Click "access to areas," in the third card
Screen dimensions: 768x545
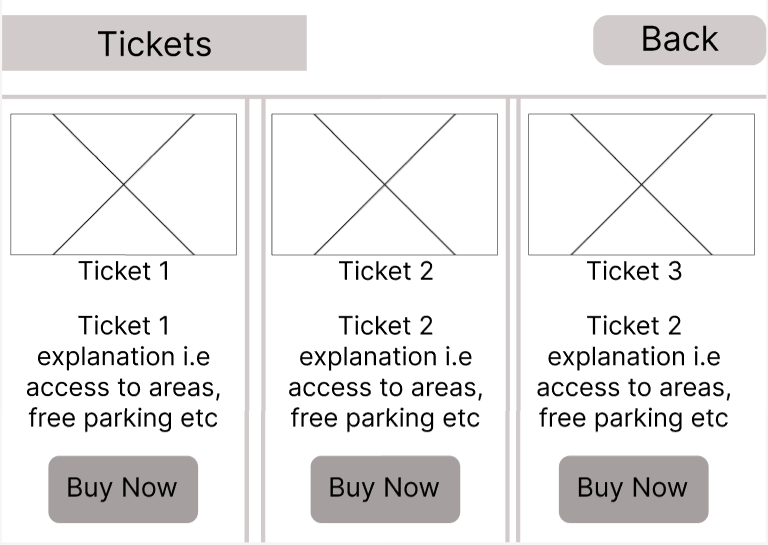633,388
